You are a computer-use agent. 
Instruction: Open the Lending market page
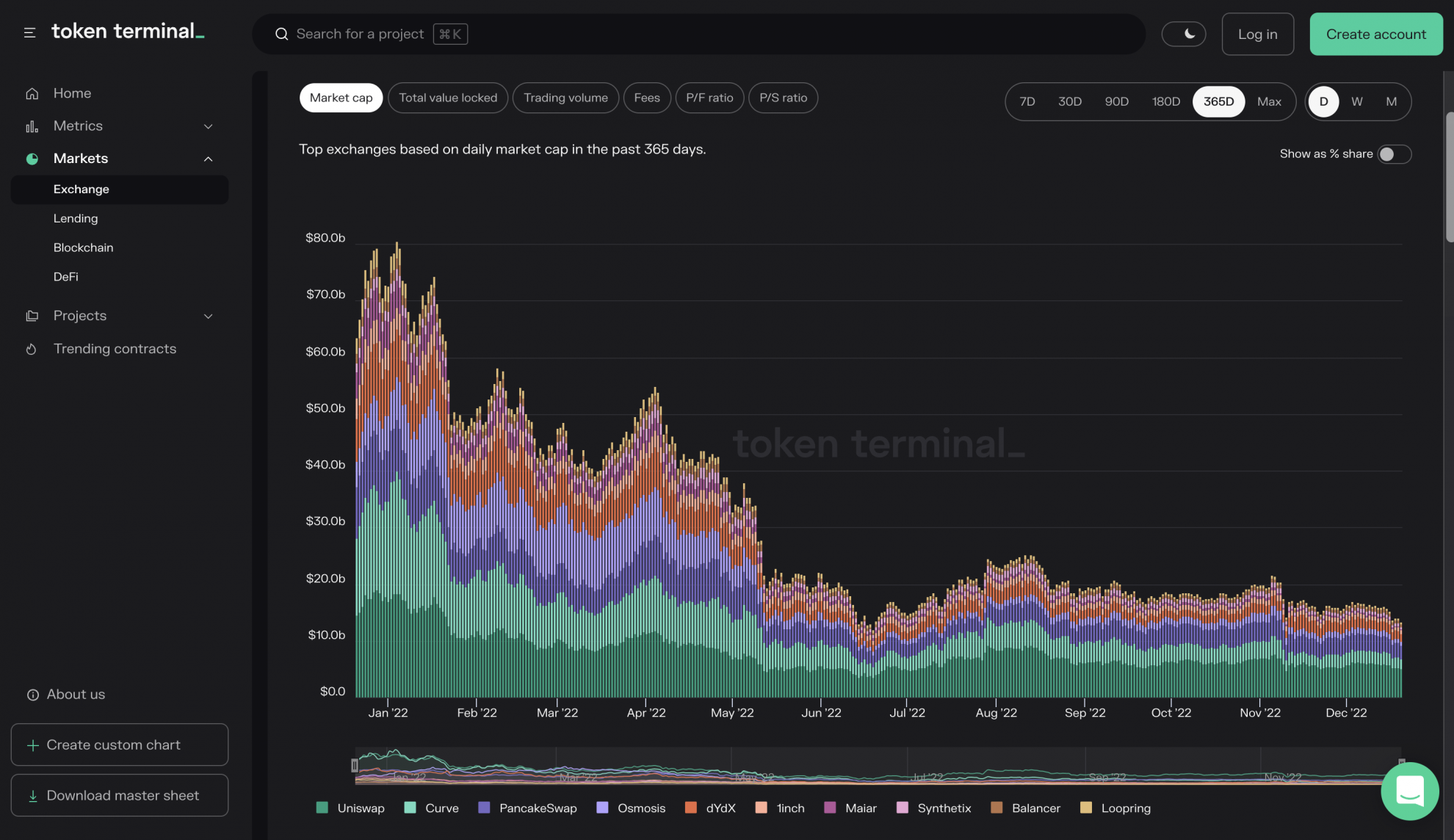coord(76,218)
